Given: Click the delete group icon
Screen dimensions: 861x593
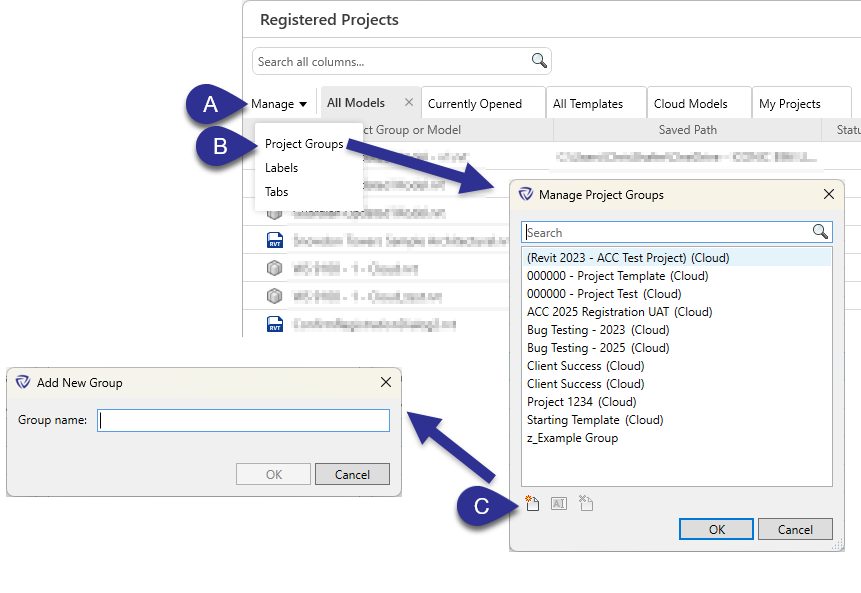Looking at the screenshot, I should (585, 503).
